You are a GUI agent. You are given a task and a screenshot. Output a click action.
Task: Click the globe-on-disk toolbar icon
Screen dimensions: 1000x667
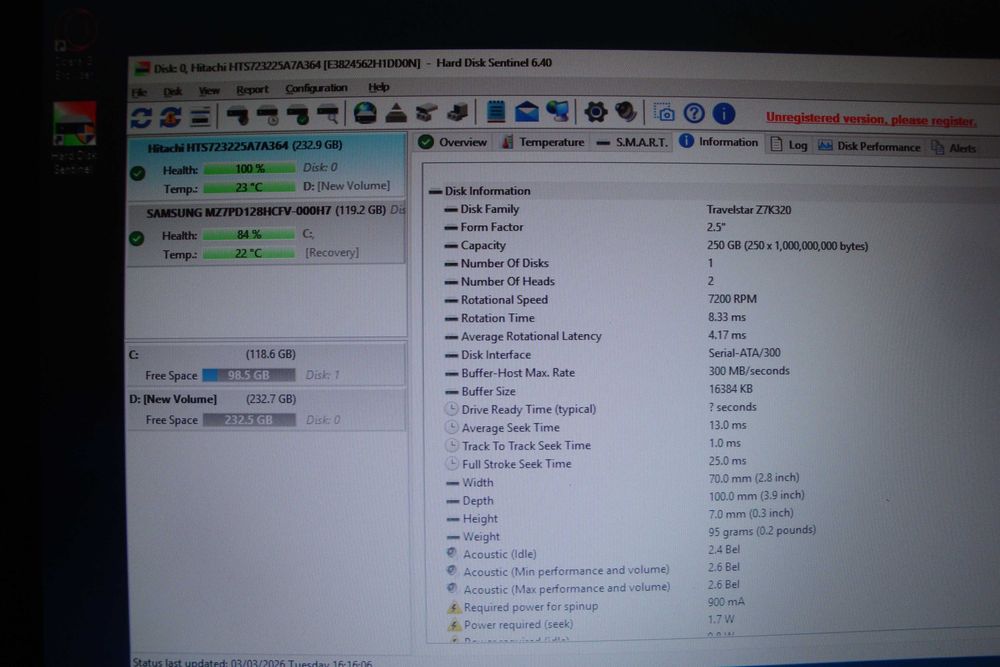[365, 114]
